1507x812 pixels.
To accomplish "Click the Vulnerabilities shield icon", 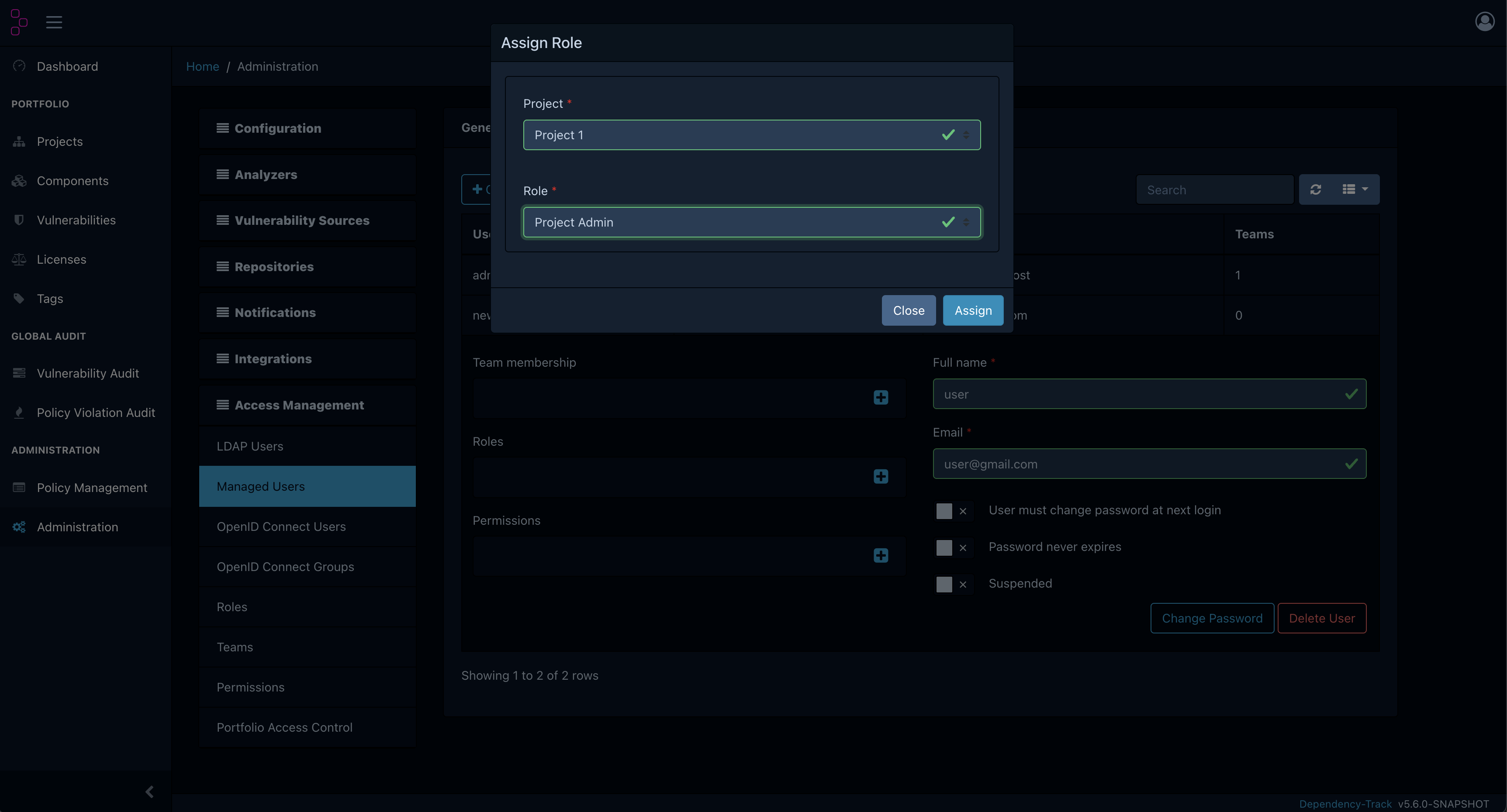I will pos(19,220).
